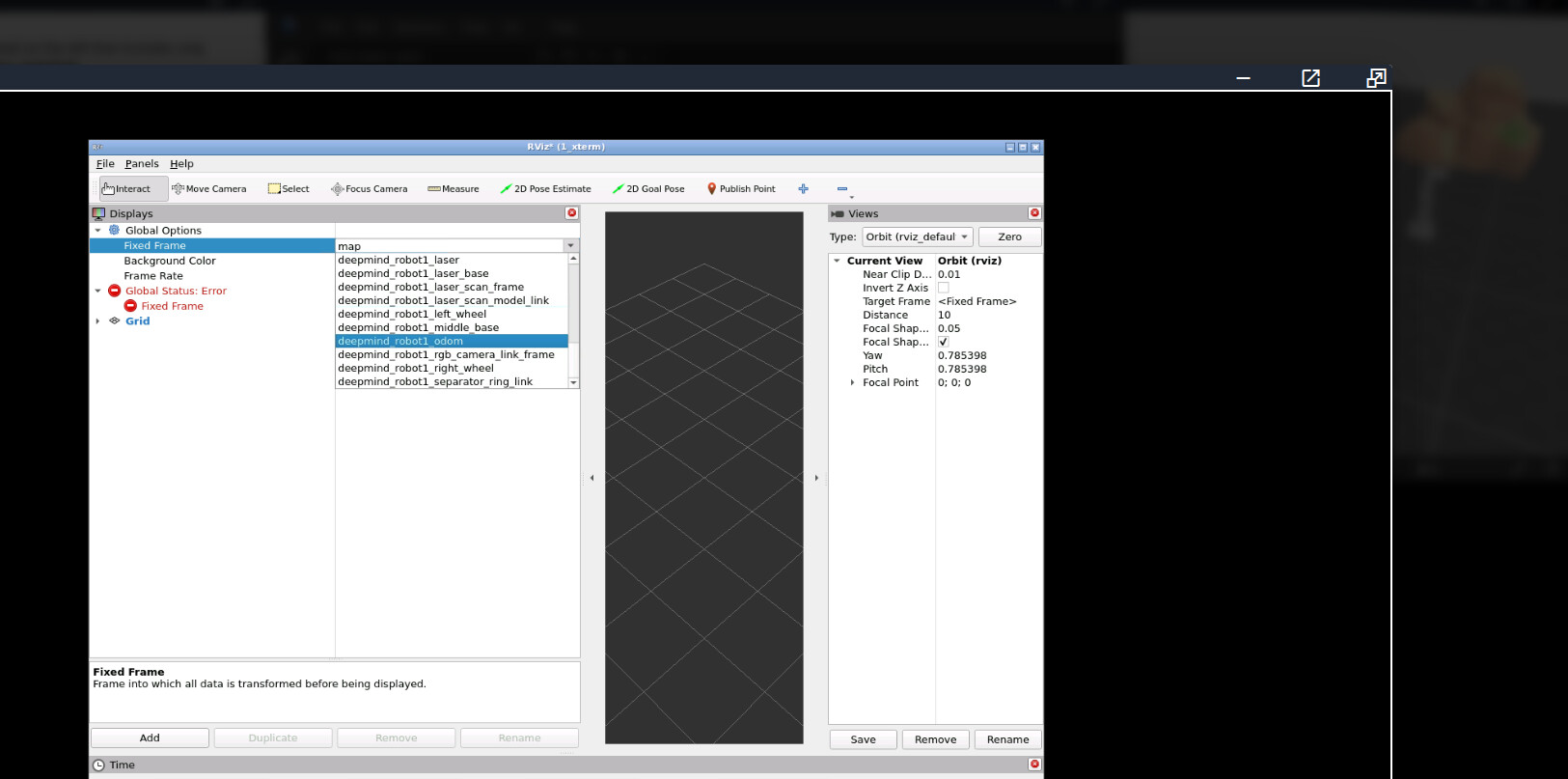Expand the Grid display item

[97, 321]
